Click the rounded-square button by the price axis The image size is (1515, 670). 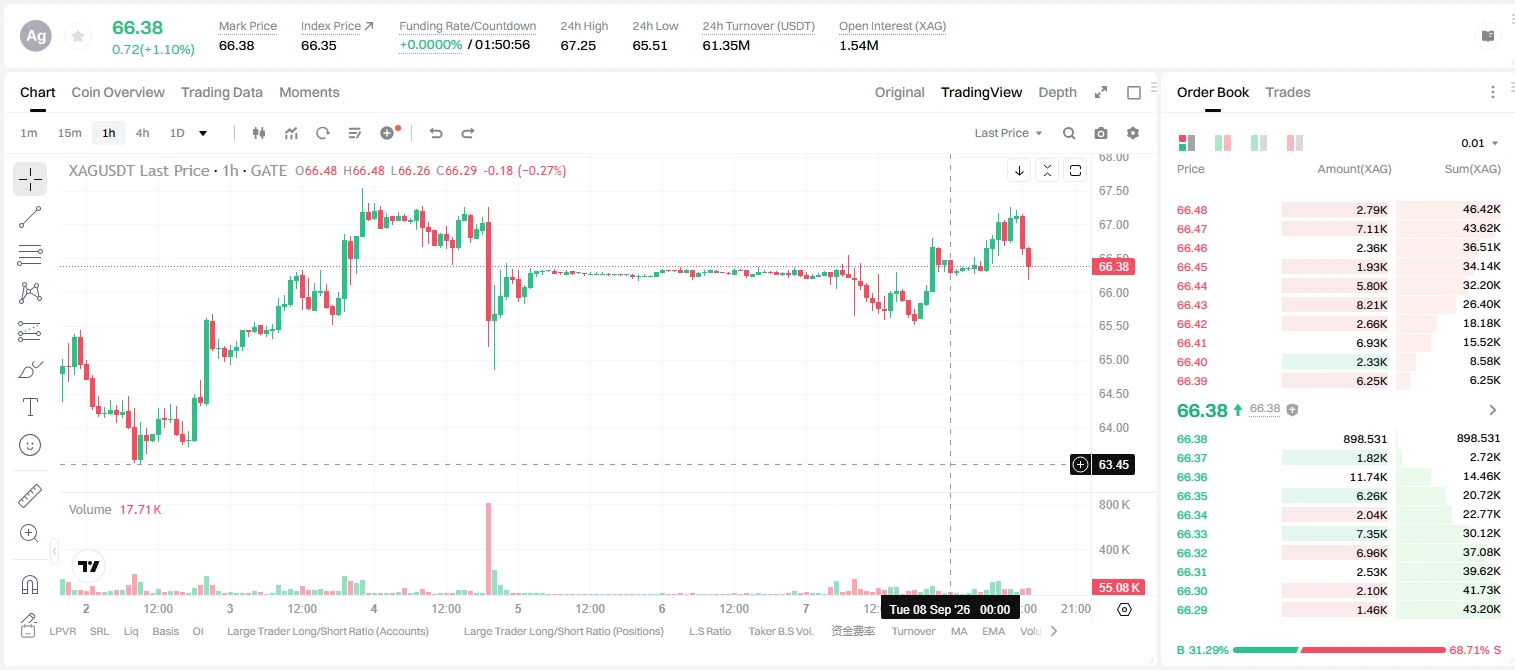pyautogui.click(x=1075, y=170)
